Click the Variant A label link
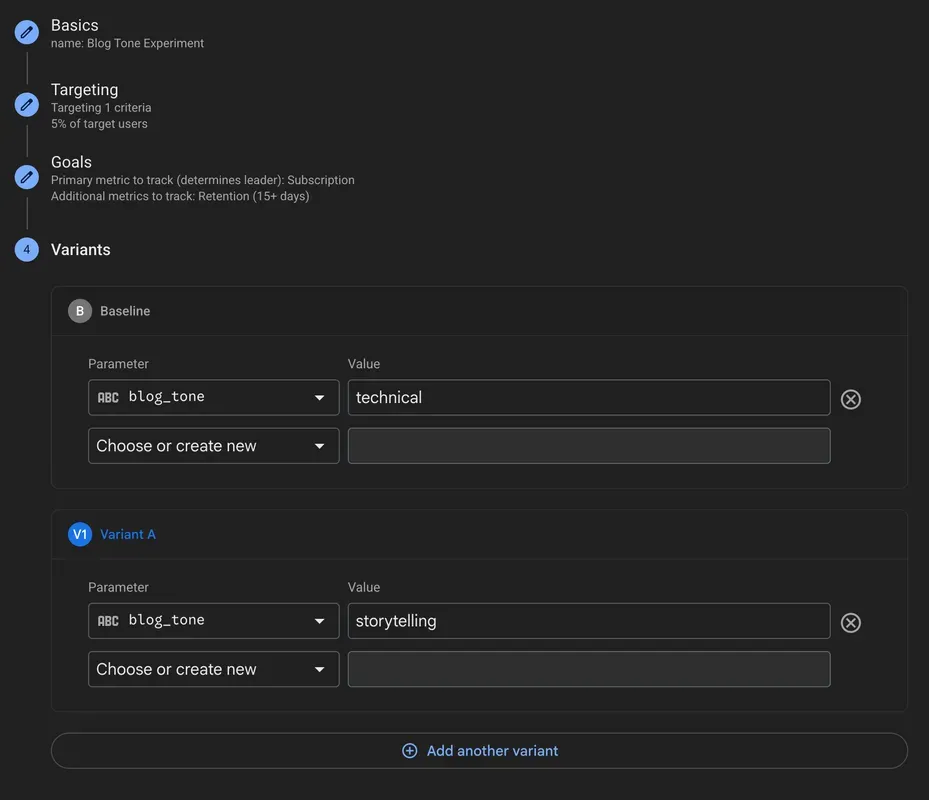Image resolution: width=929 pixels, height=800 pixels. point(129,533)
